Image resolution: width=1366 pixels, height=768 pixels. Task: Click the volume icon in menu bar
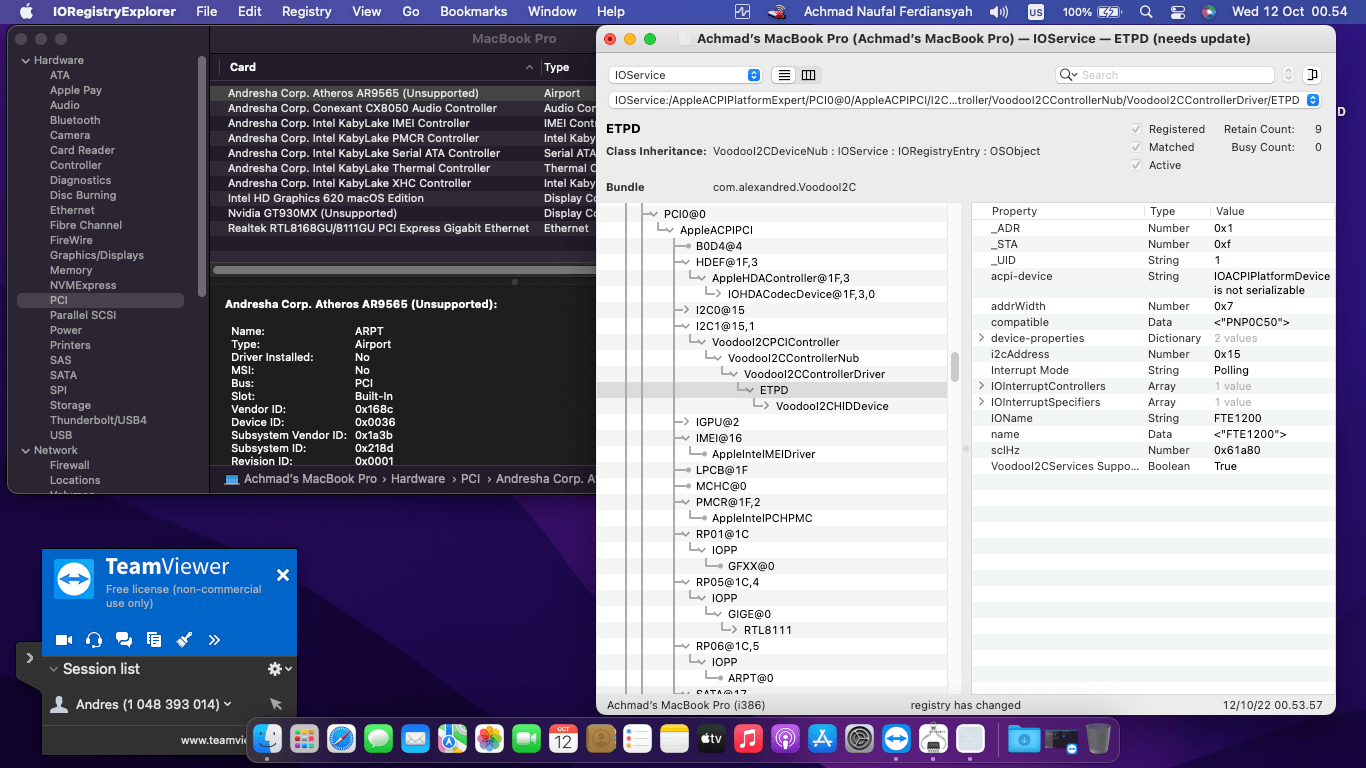(x=999, y=12)
